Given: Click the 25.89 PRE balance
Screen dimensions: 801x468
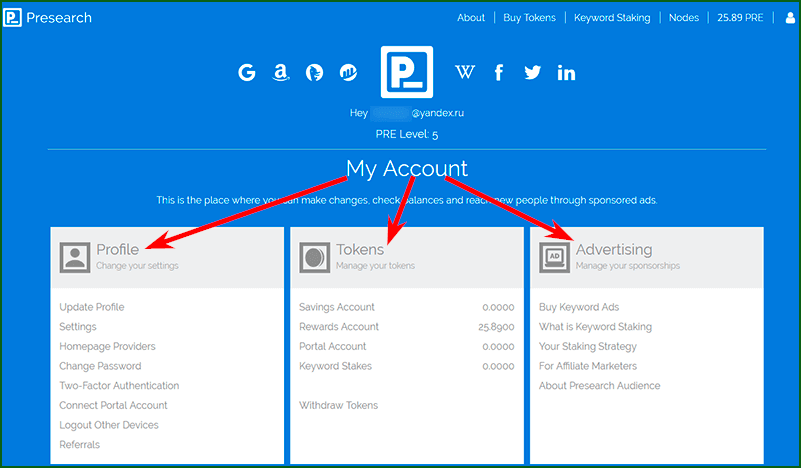Looking at the screenshot, I should (x=740, y=18).
